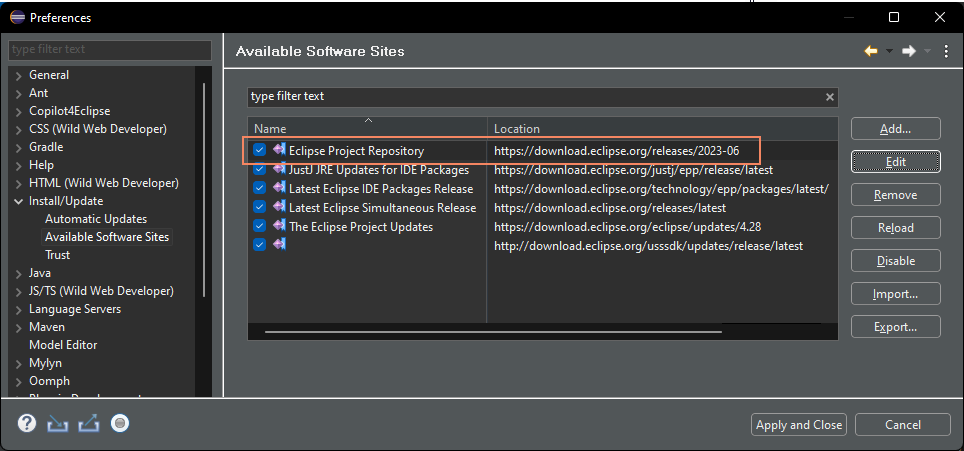
Task: Expand the Help tree node
Action: click(18, 165)
